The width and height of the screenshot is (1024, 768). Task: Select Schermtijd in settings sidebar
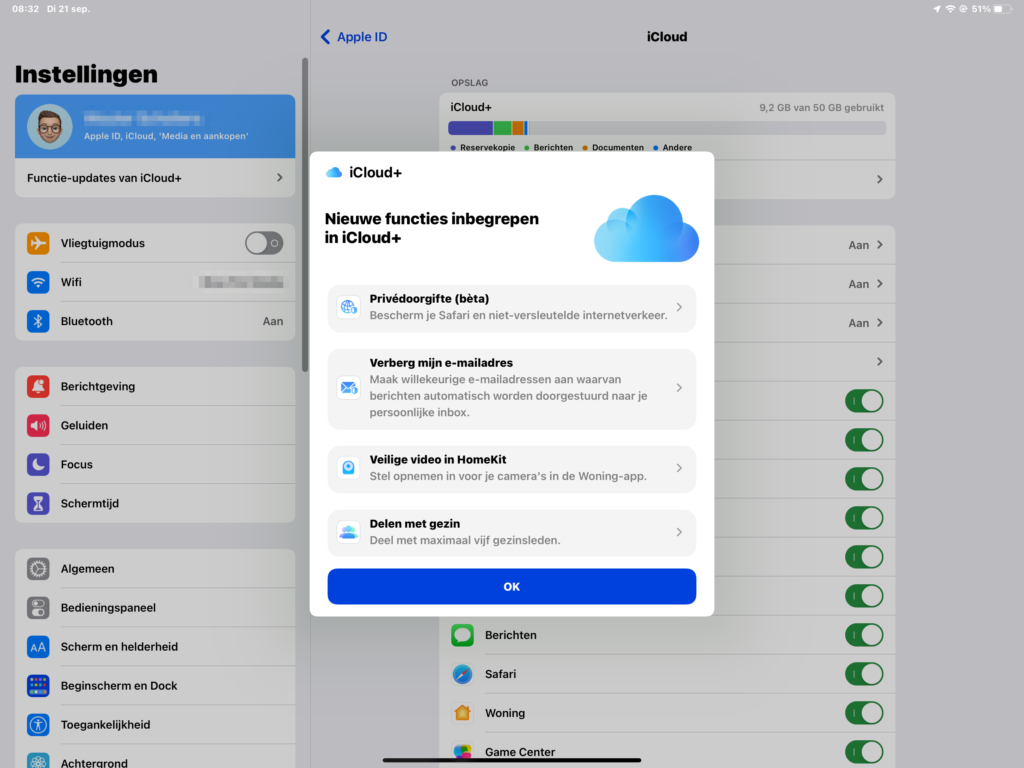pos(155,504)
